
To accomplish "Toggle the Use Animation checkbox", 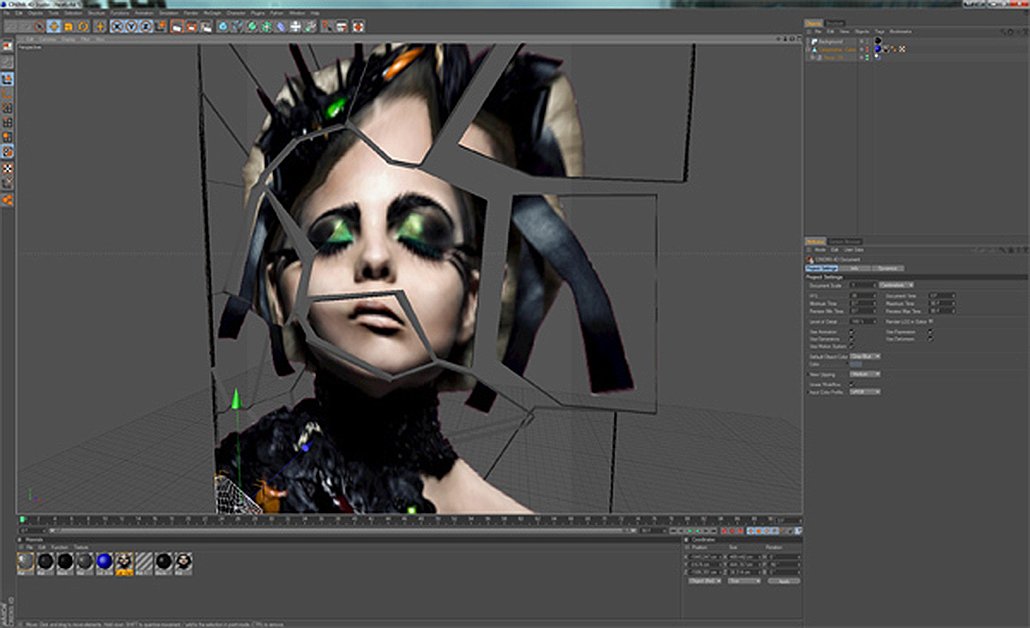I will (852, 332).
